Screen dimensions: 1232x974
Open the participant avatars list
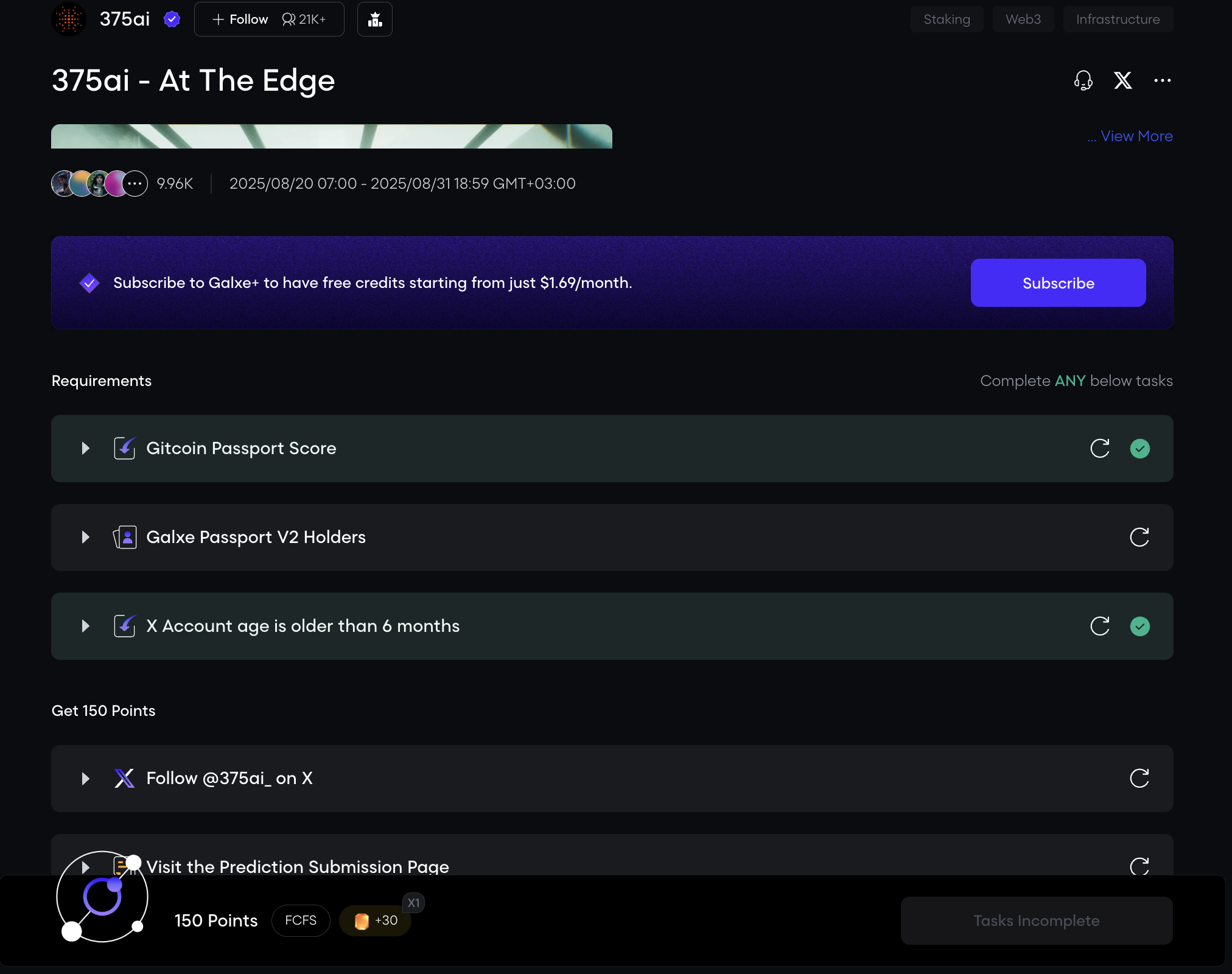99,184
